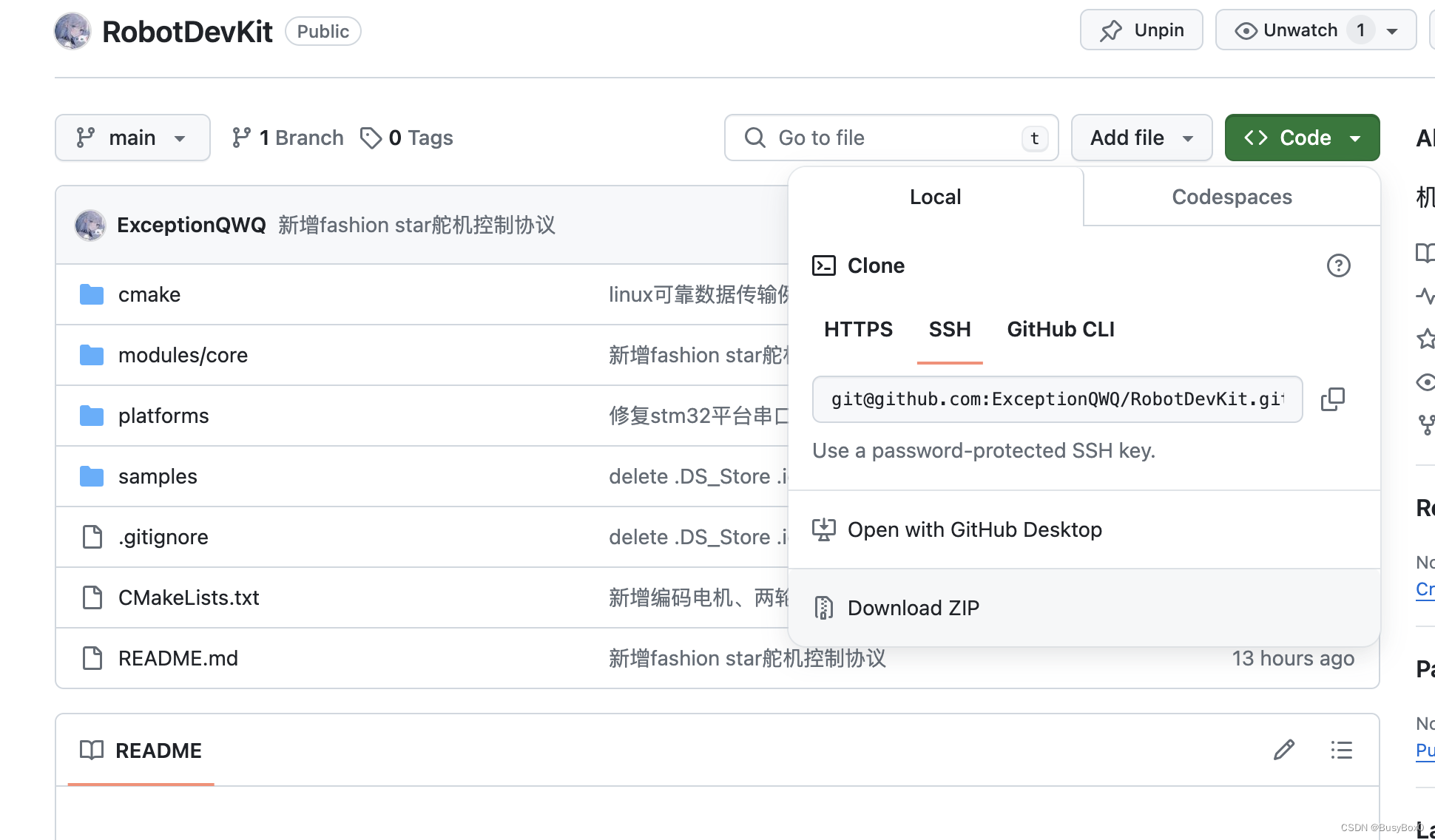The width and height of the screenshot is (1435, 840).
Task: Toggle Unwatch for this repository
Action: pos(1300,30)
